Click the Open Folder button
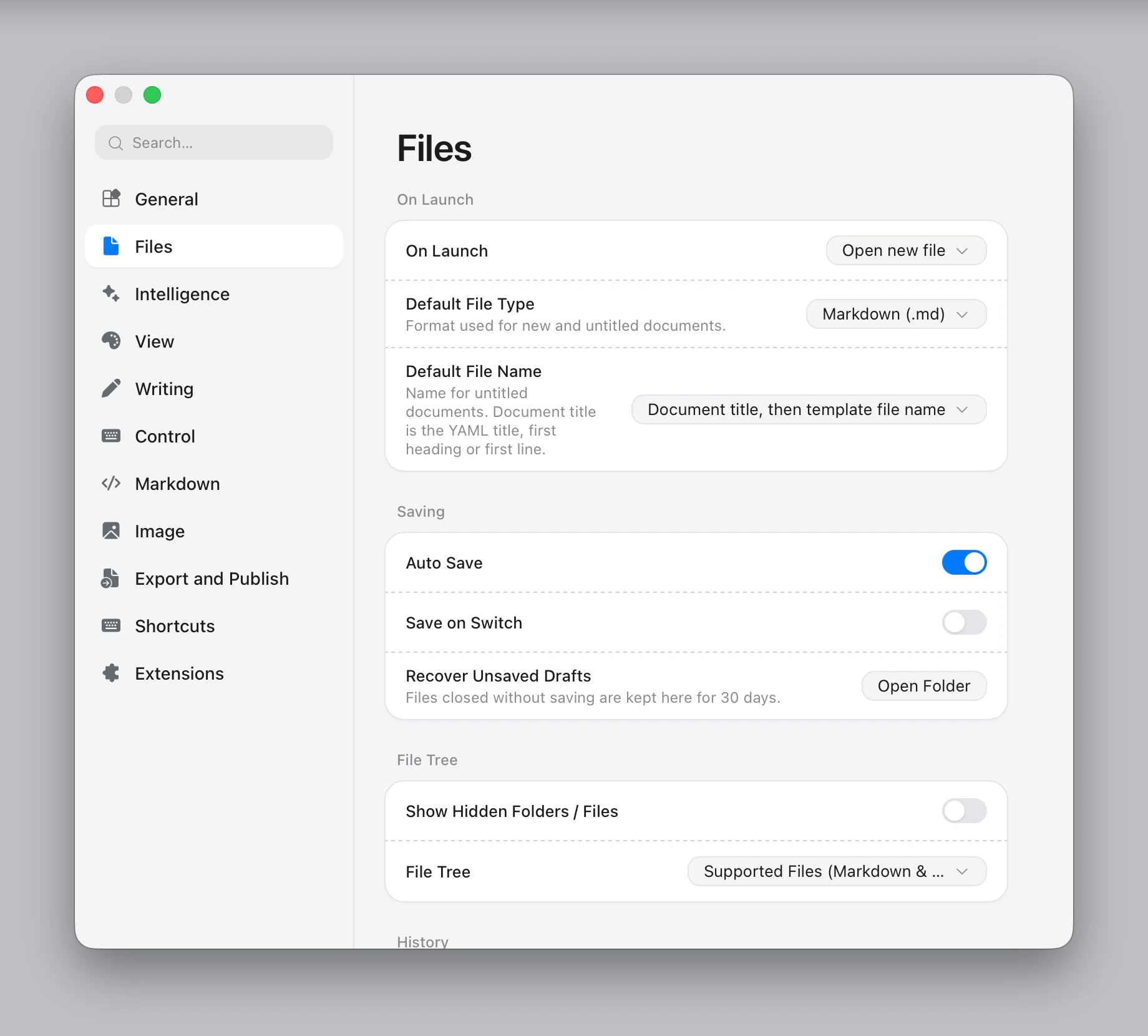 [x=923, y=686]
